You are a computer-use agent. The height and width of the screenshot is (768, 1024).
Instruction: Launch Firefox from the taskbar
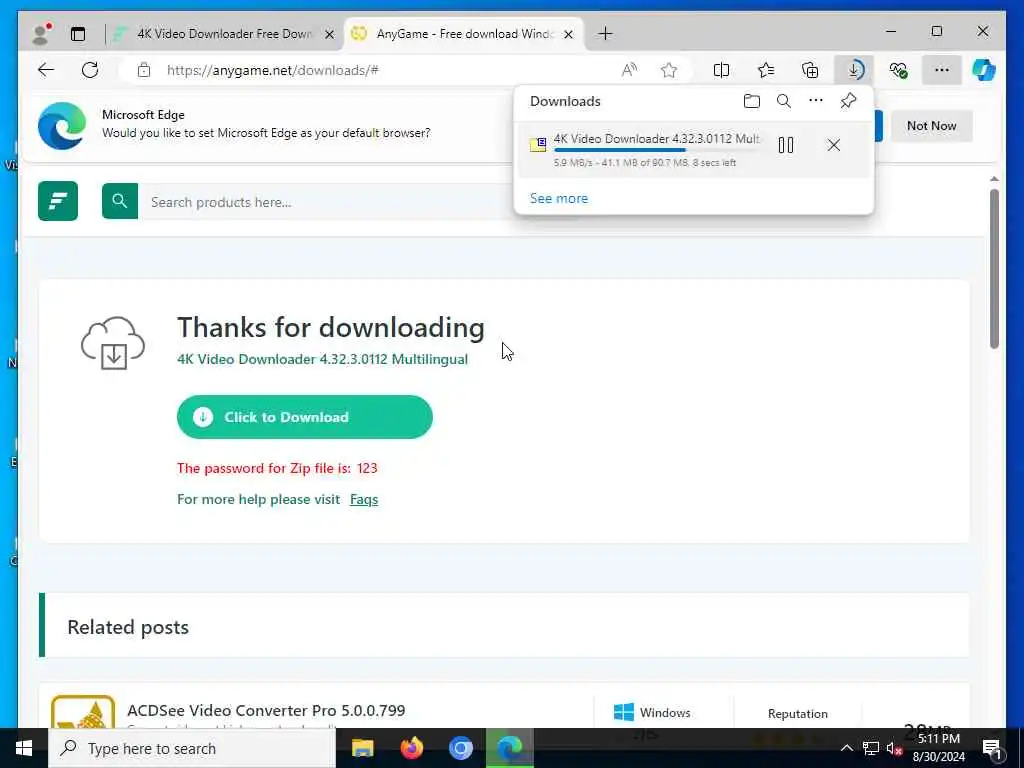[x=411, y=748]
